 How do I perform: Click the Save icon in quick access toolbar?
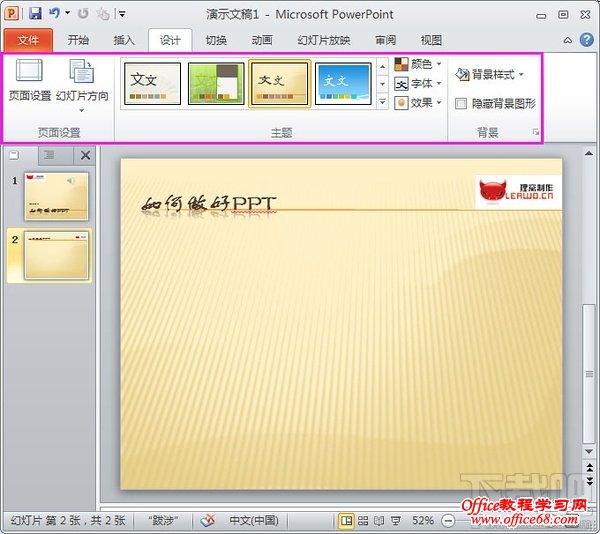tap(35, 14)
